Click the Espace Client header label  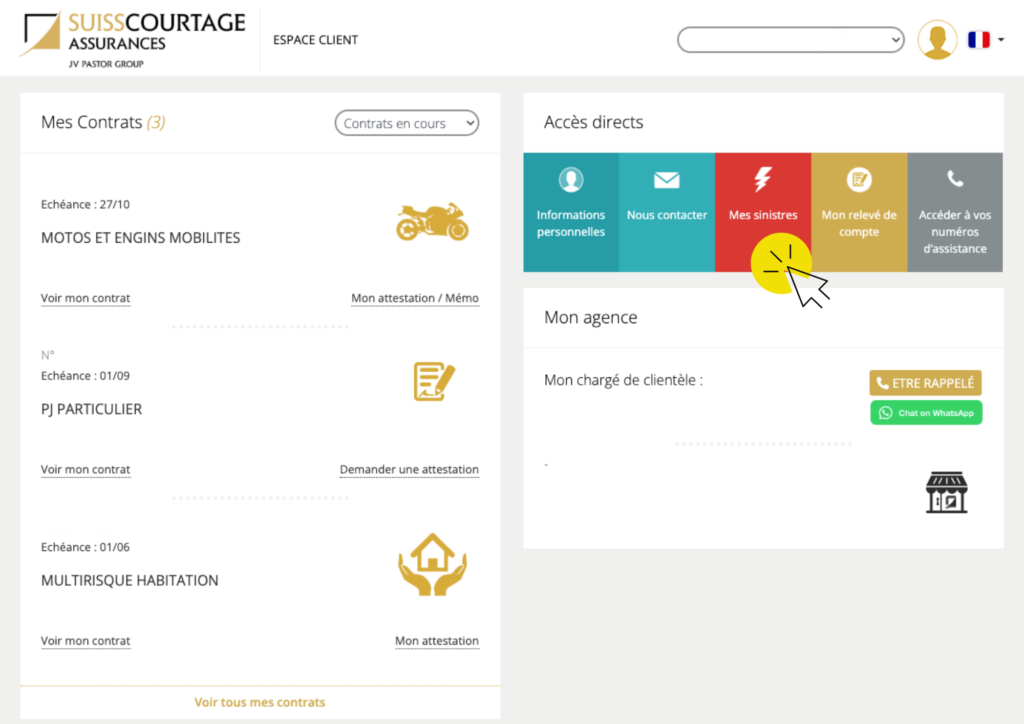(x=315, y=40)
